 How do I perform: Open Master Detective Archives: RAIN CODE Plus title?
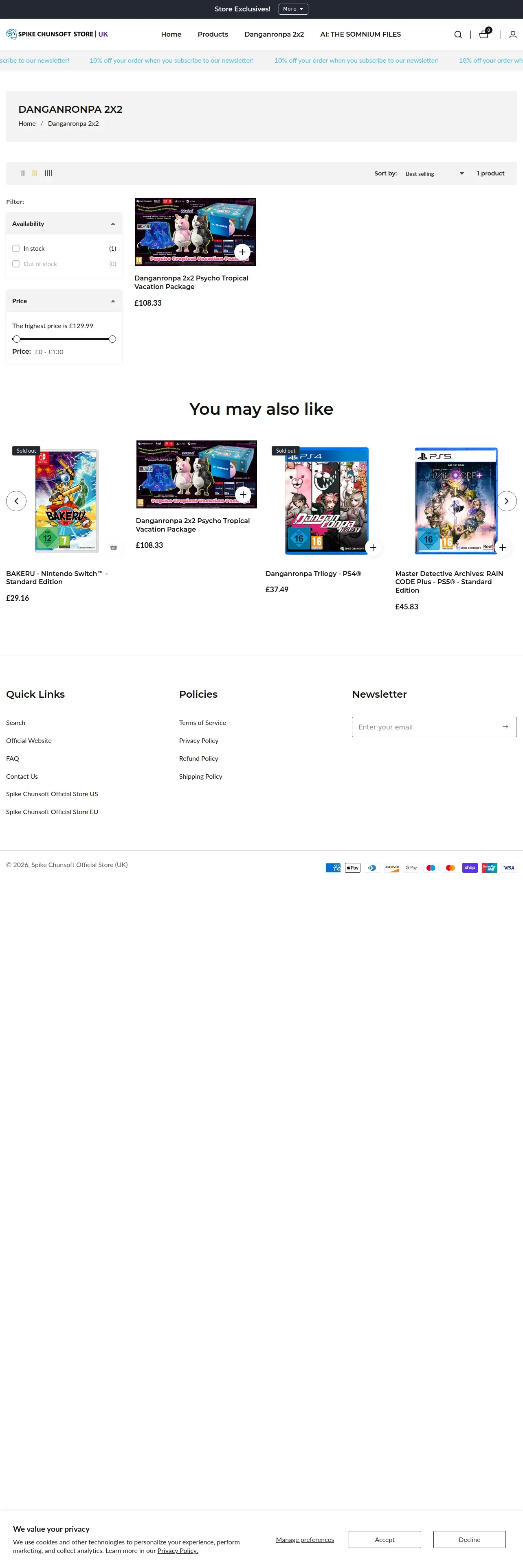click(449, 582)
